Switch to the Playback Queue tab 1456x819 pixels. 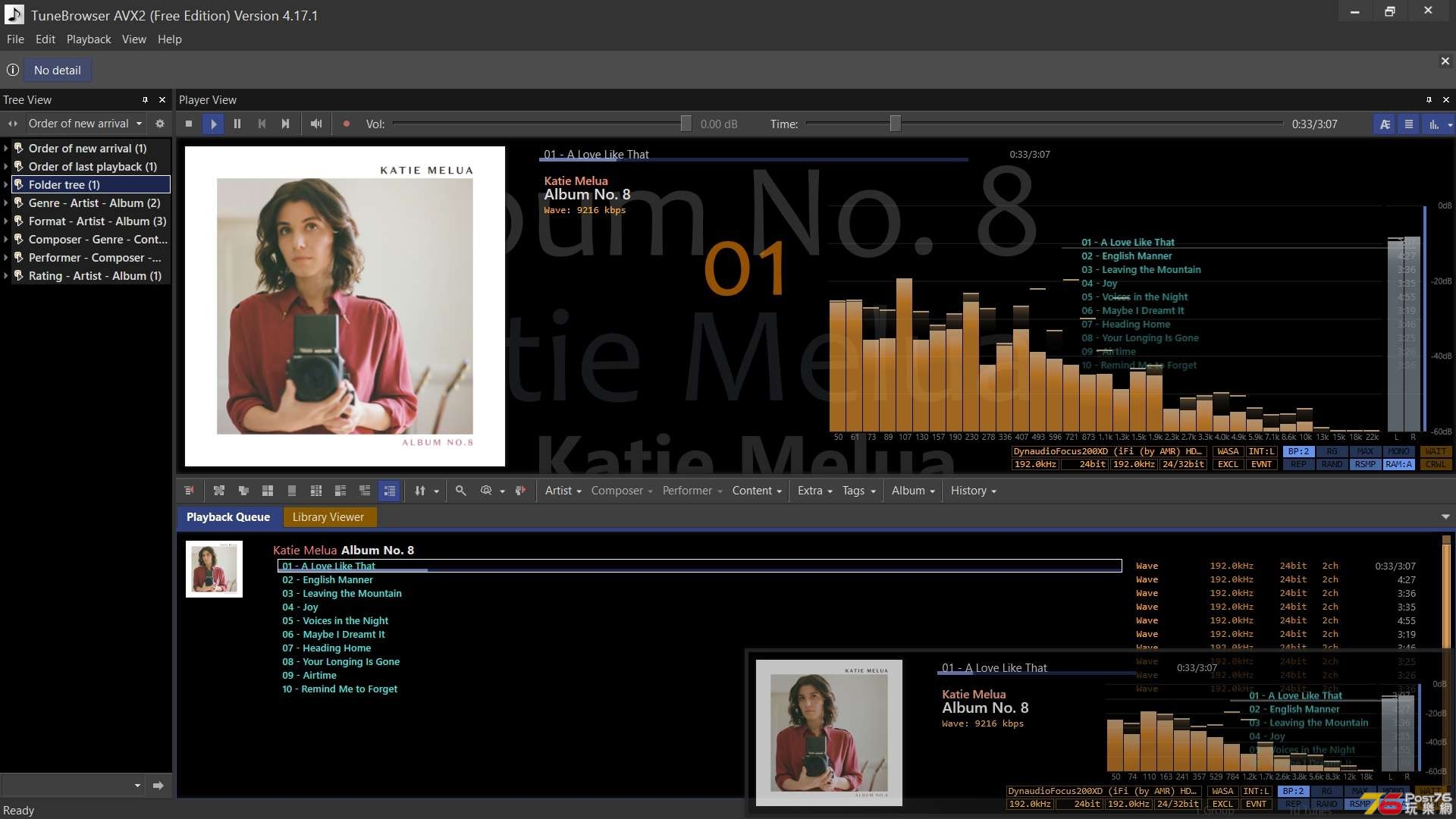point(228,517)
